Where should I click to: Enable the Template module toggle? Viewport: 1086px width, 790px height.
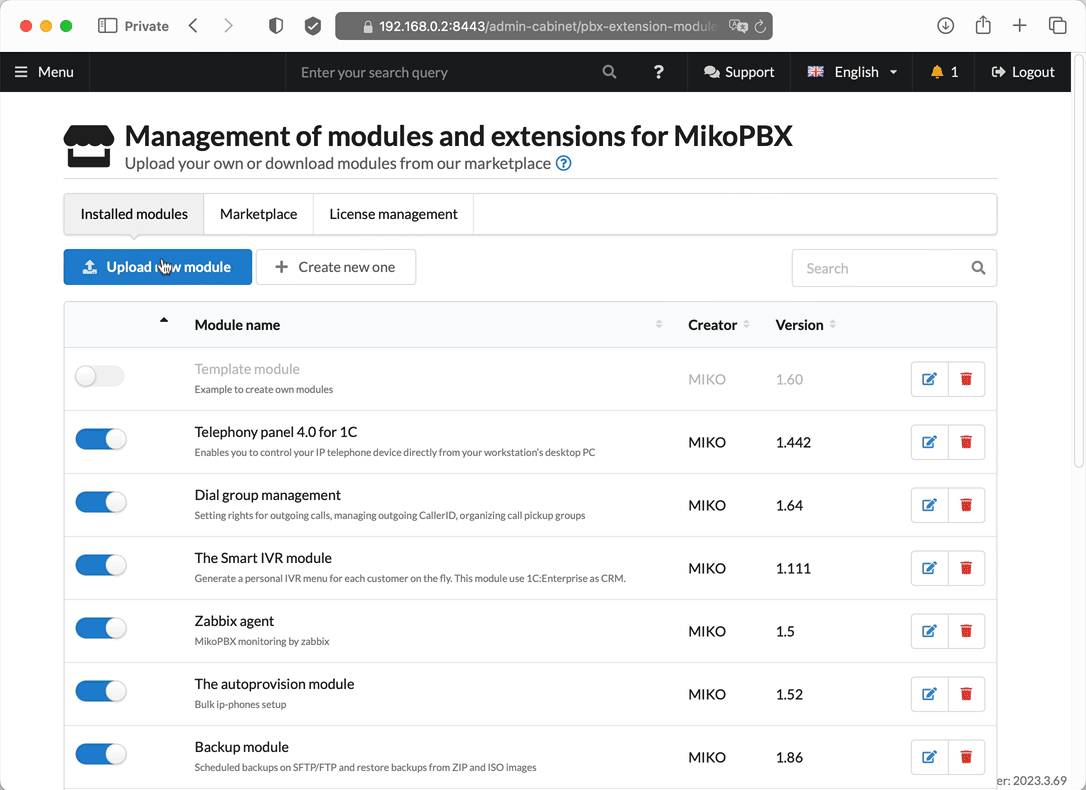[100, 377]
